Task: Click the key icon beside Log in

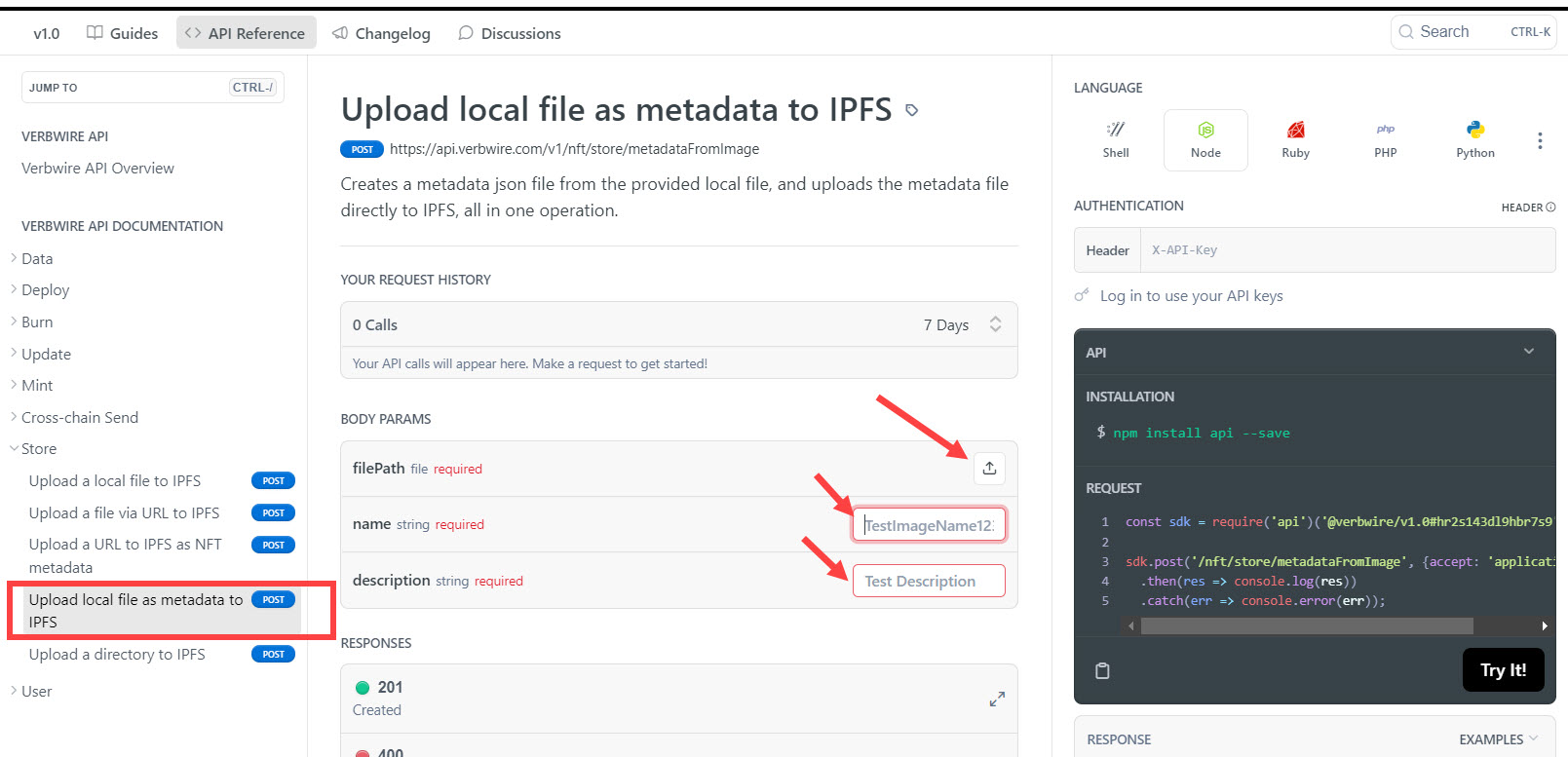Action: [x=1082, y=295]
